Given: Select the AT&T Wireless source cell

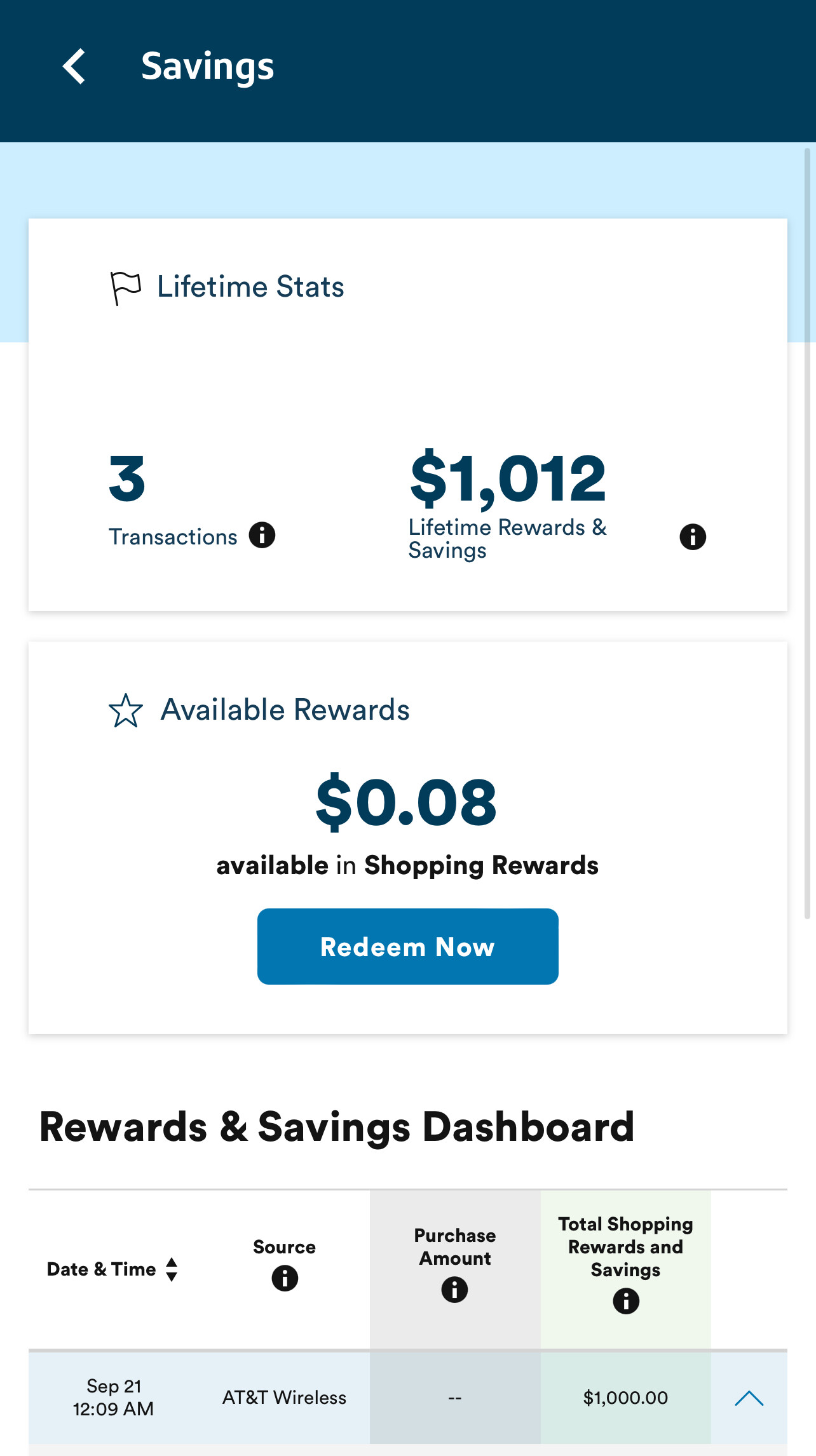Looking at the screenshot, I should coord(284,1398).
